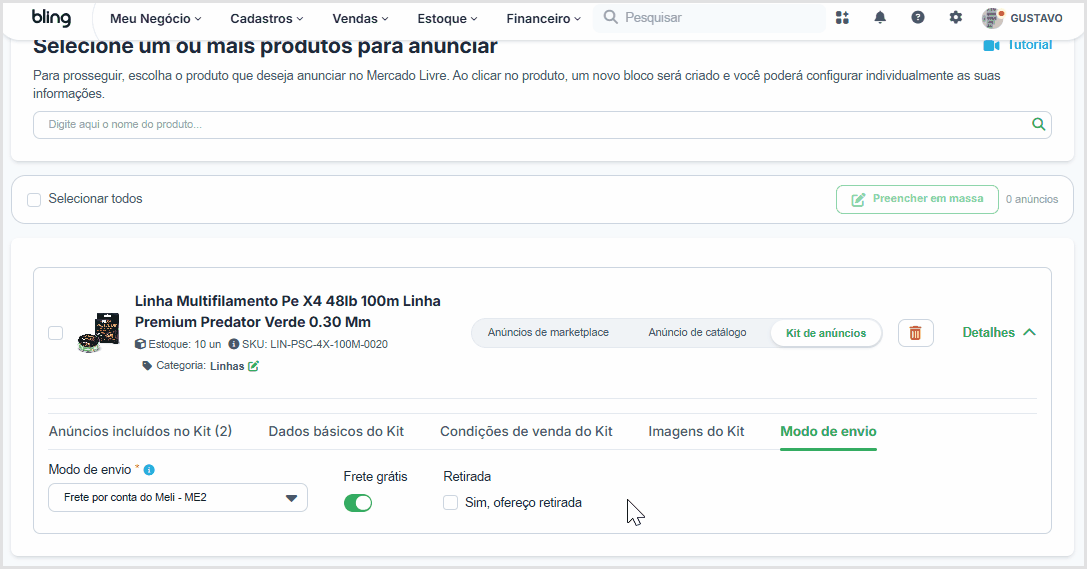The height and width of the screenshot is (569, 1087).
Task: Open the help question mark icon
Action: coord(918,18)
